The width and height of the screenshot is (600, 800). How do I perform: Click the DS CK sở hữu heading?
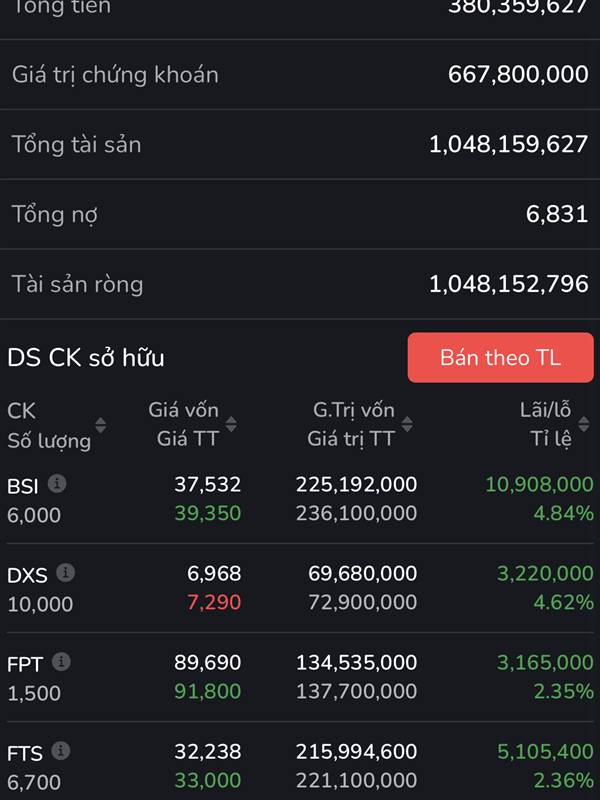86,358
